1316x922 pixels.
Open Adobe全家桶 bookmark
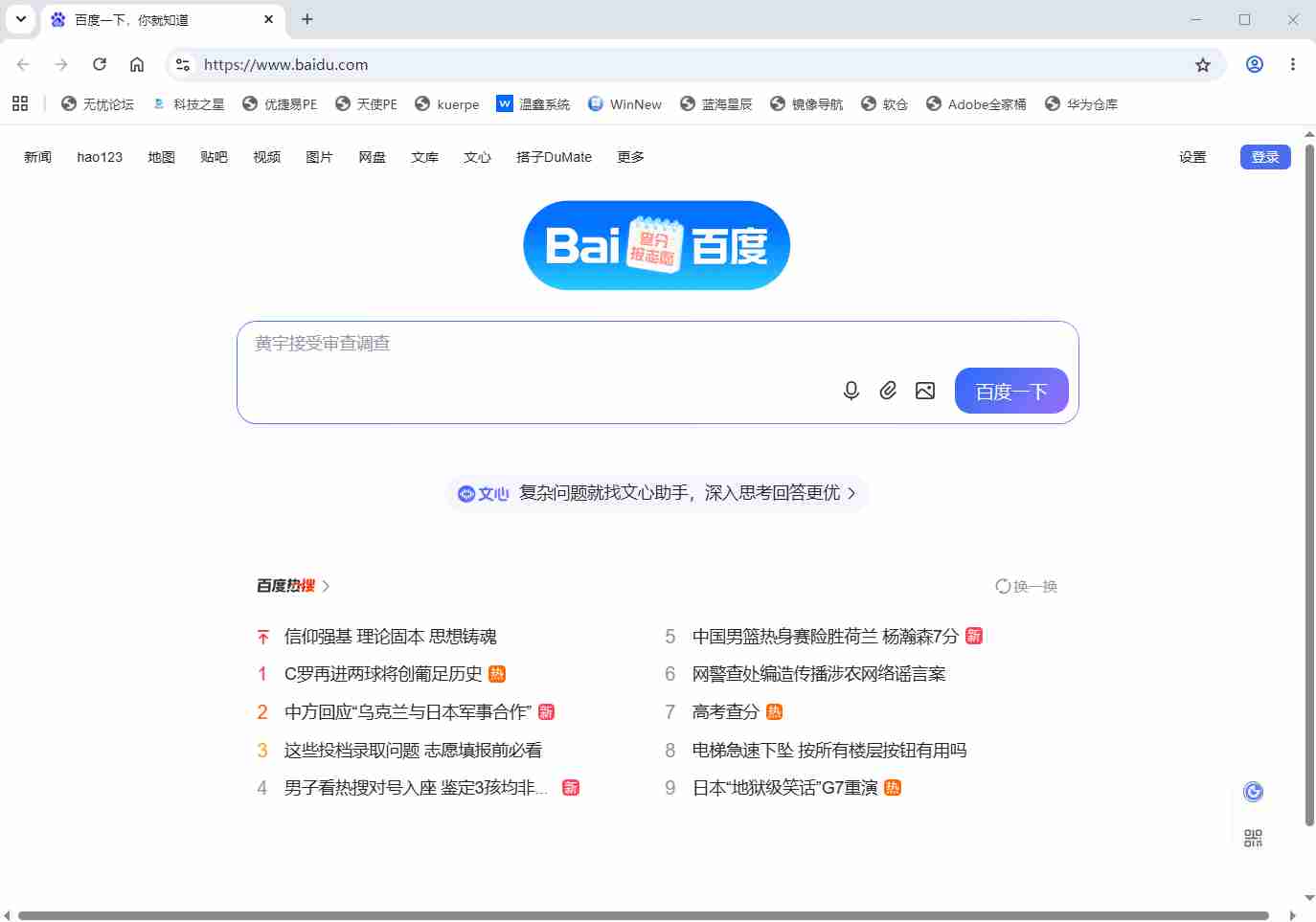tap(976, 103)
